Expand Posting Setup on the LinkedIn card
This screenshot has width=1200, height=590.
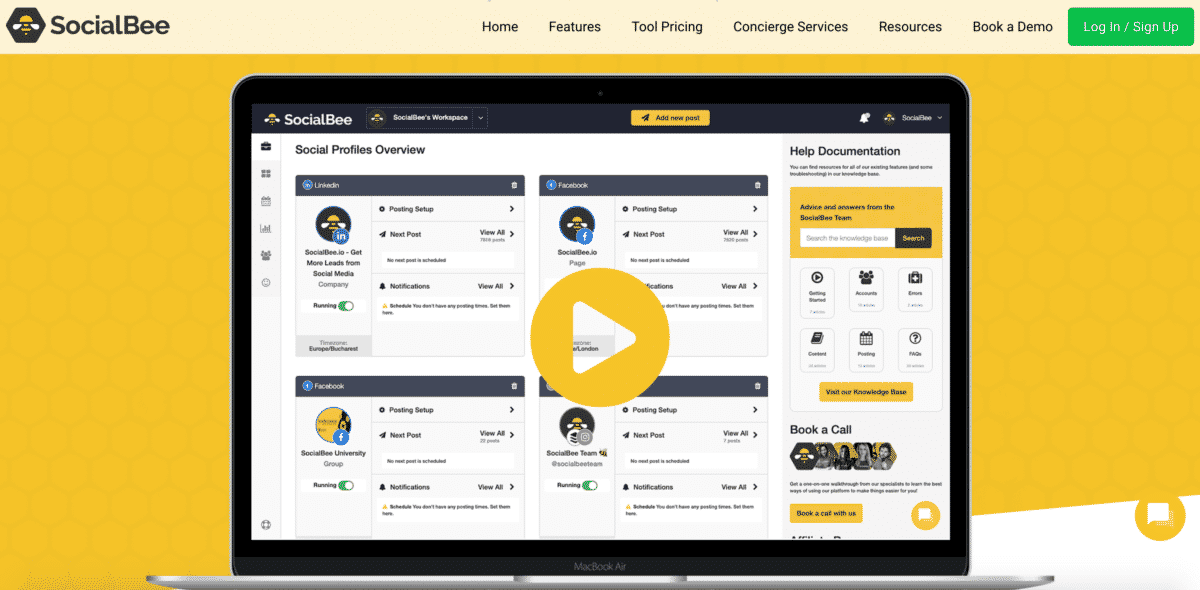tap(511, 209)
